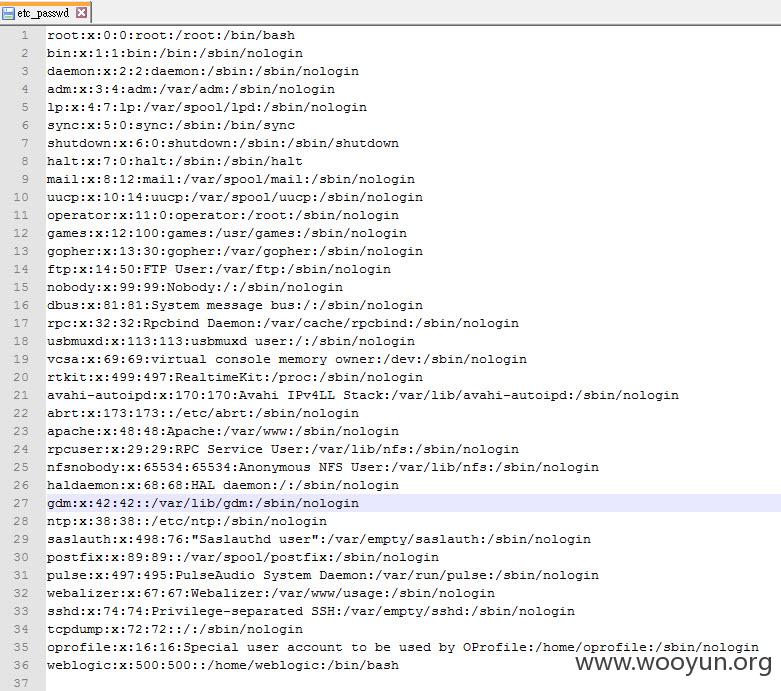Click the ftp:x:14:50 FTP User line
781x691 pixels.
[x=219, y=269]
